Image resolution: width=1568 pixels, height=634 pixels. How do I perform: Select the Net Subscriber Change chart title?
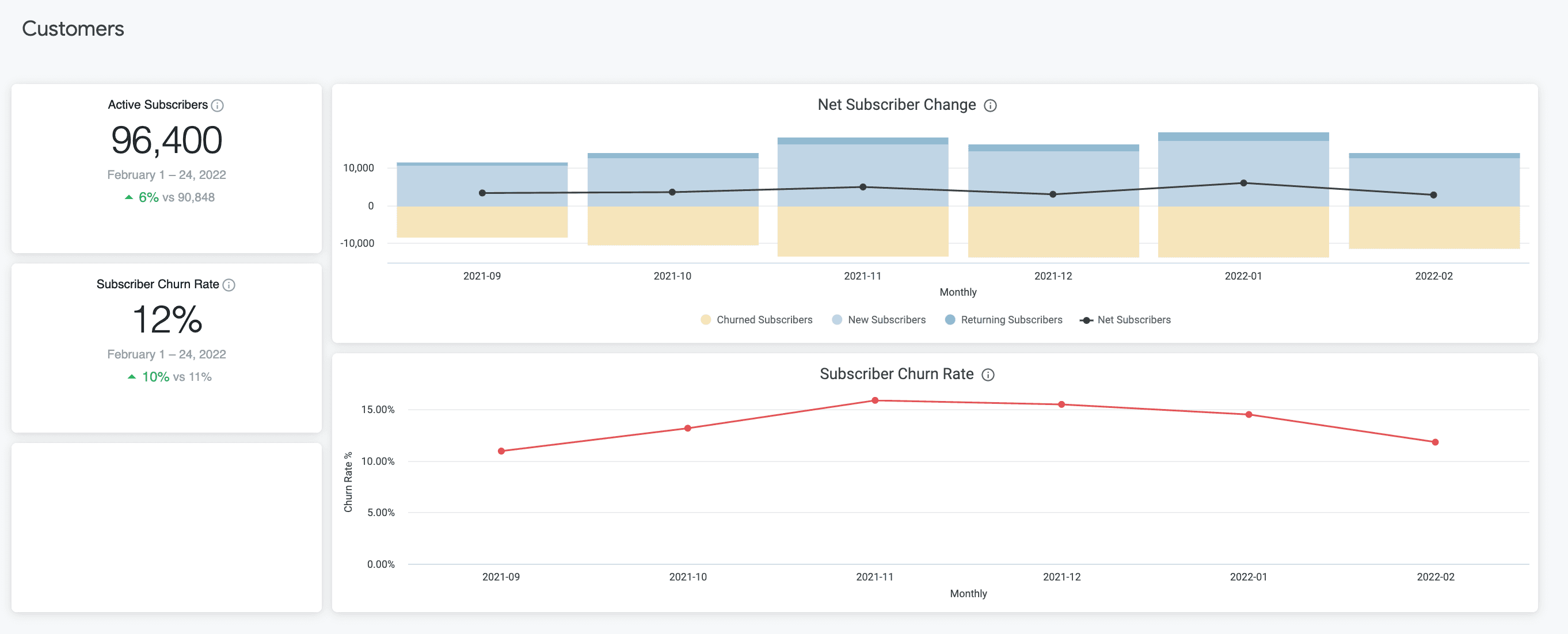click(896, 105)
